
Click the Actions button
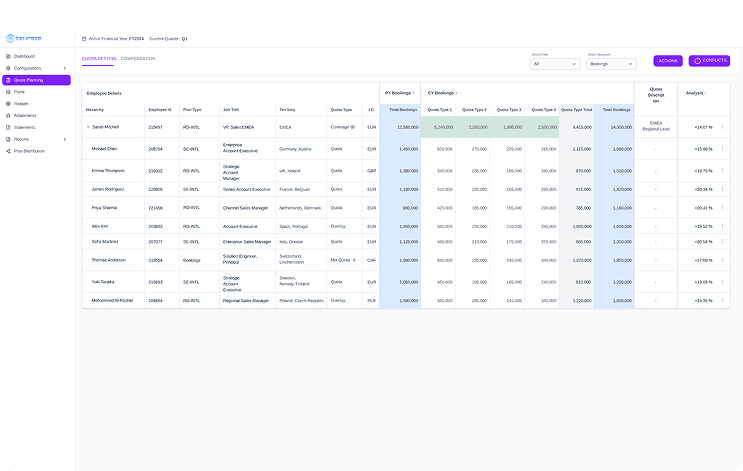point(667,61)
